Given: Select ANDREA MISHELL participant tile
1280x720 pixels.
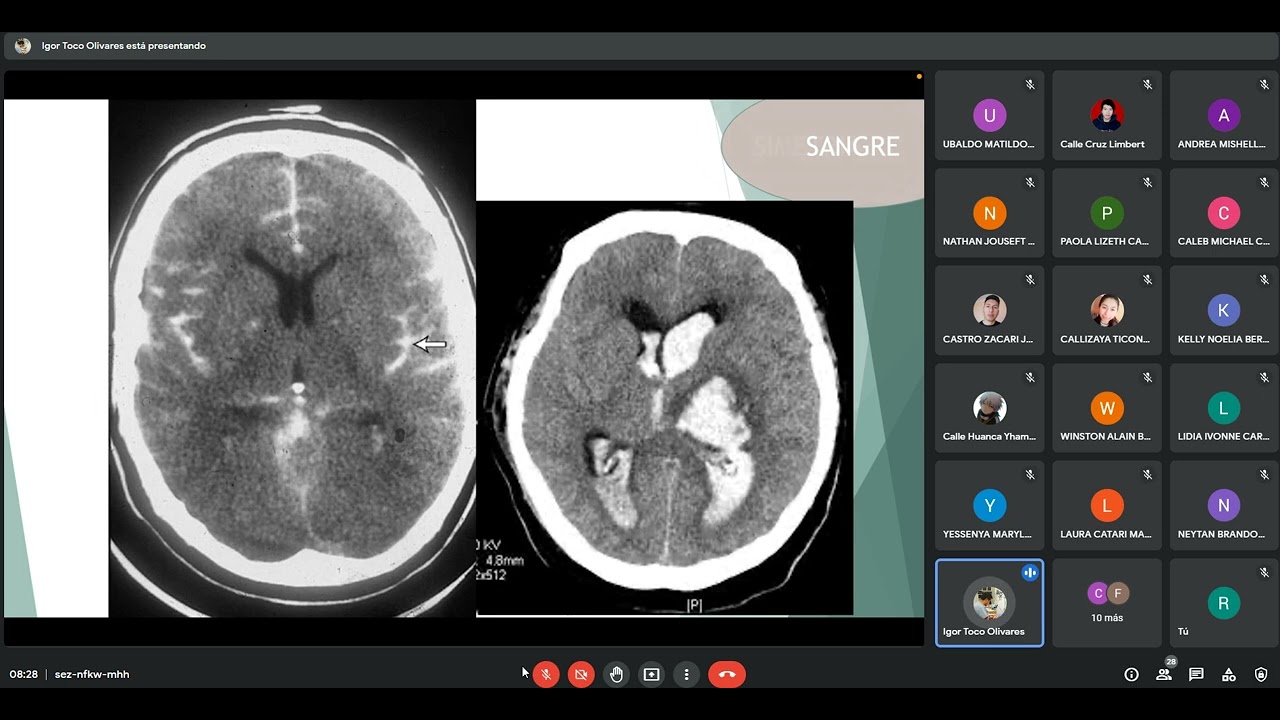Looking at the screenshot, I should click(1224, 116).
